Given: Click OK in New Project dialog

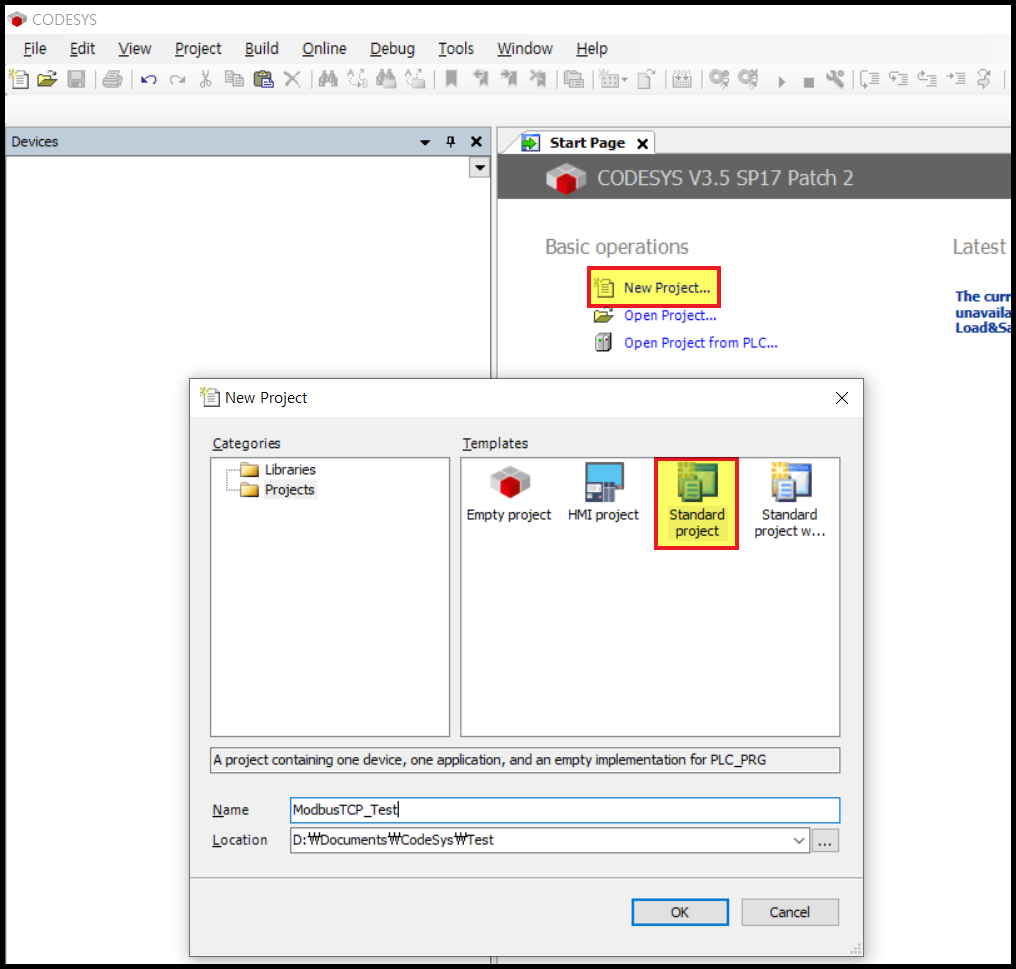Looking at the screenshot, I should [680, 912].
